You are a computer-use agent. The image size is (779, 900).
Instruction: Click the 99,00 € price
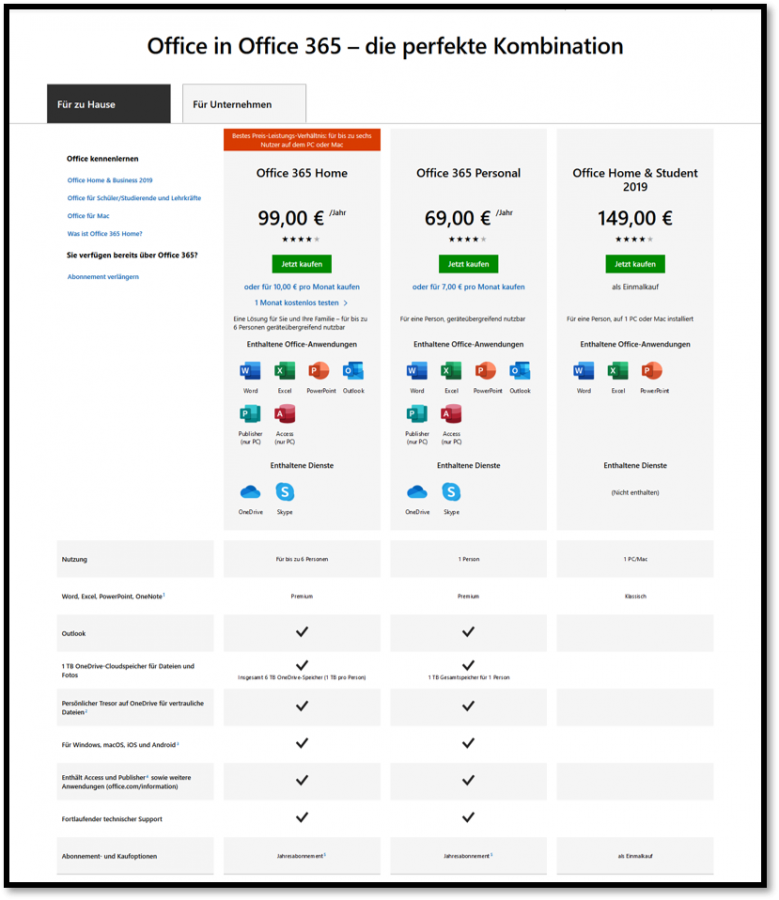point(290,218)
